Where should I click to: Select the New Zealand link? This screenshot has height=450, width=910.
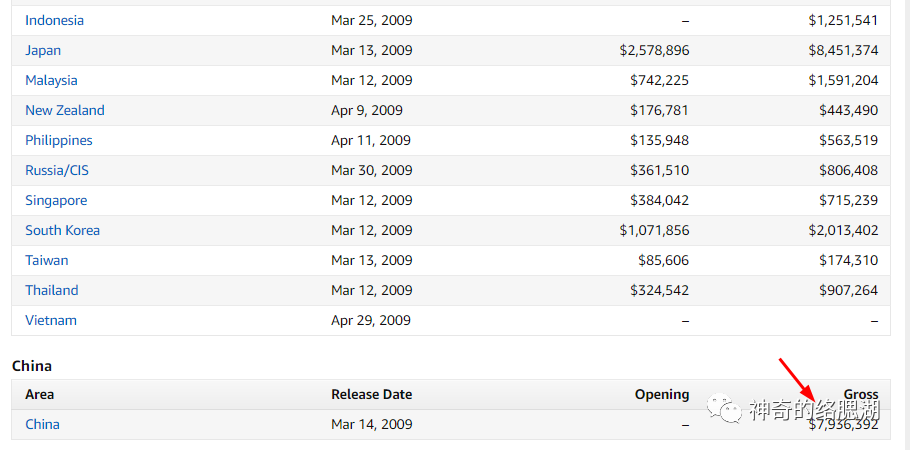(65, 110)
